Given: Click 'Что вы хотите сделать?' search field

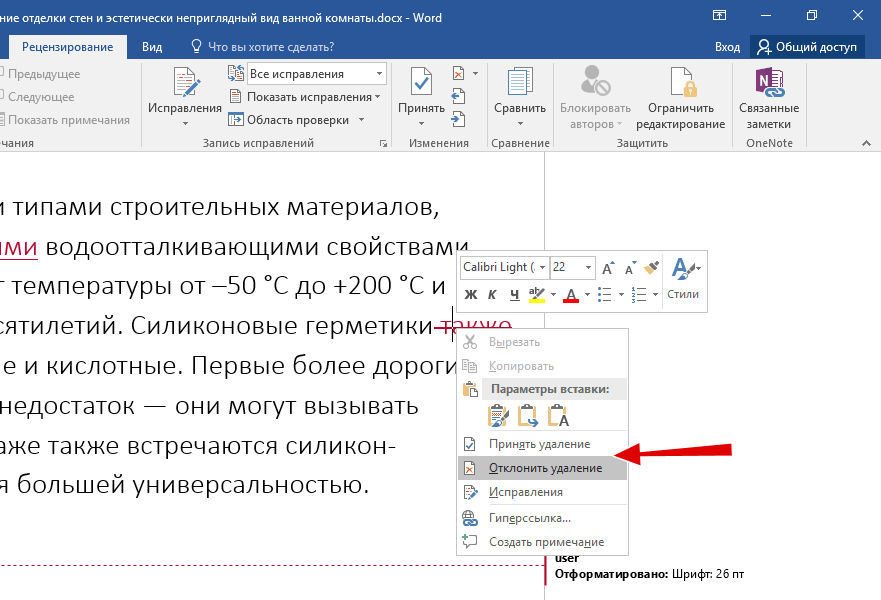Looking at the screenshot, I should click(271, 47).
